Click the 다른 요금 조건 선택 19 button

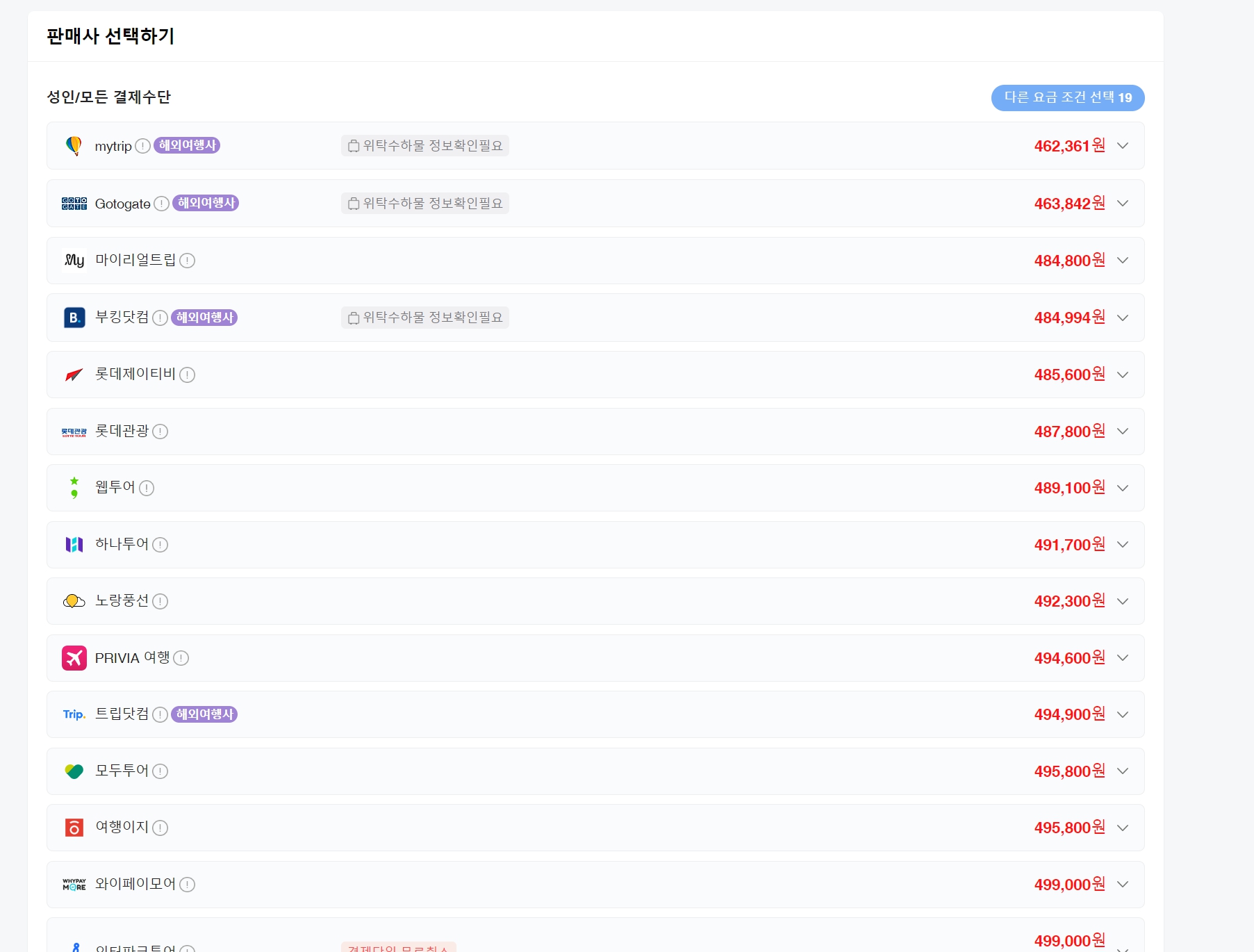click(1068, 97)
